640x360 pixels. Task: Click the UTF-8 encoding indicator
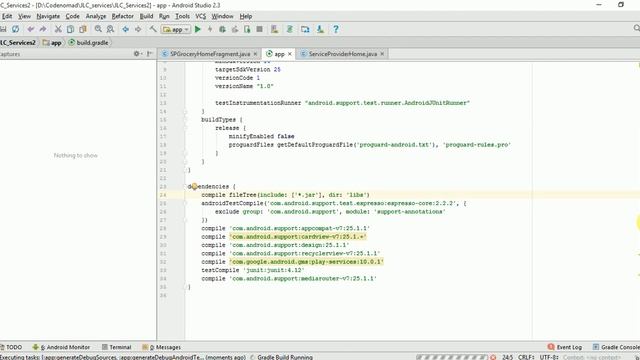(x=549, y=357)
